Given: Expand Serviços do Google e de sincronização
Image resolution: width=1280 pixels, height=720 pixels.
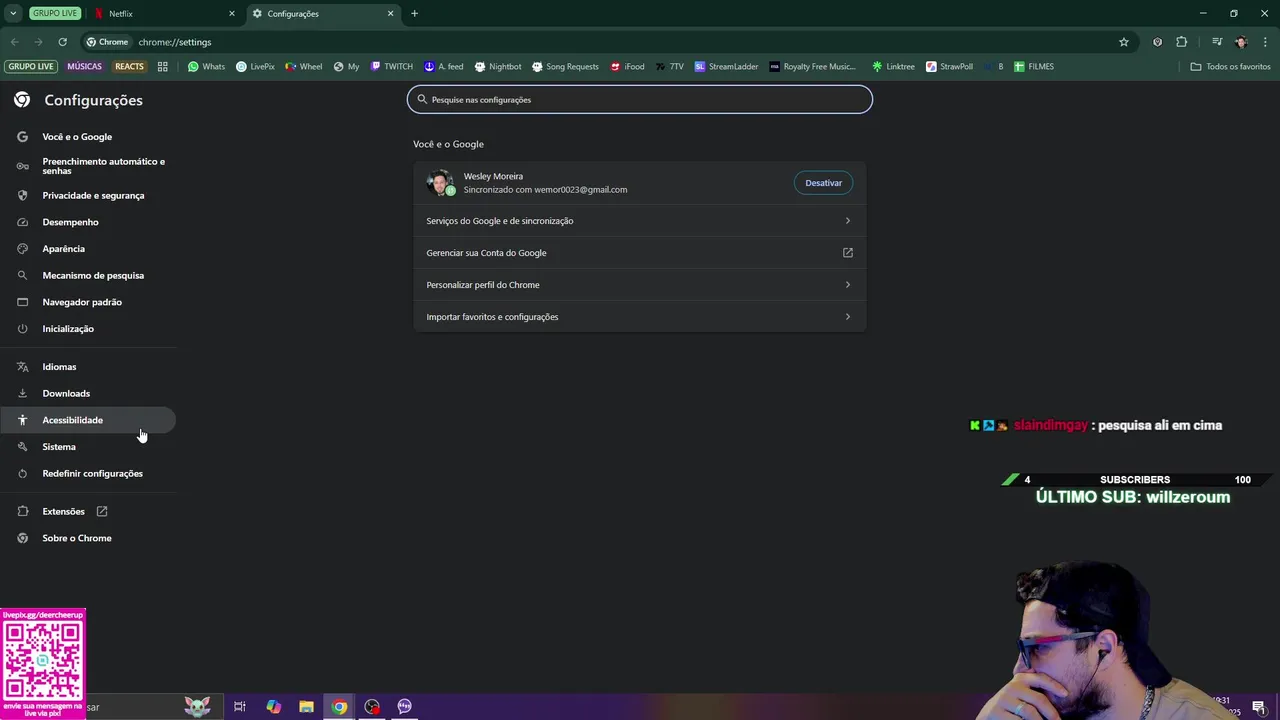Looking at the screenshot, I should [640, 221].
